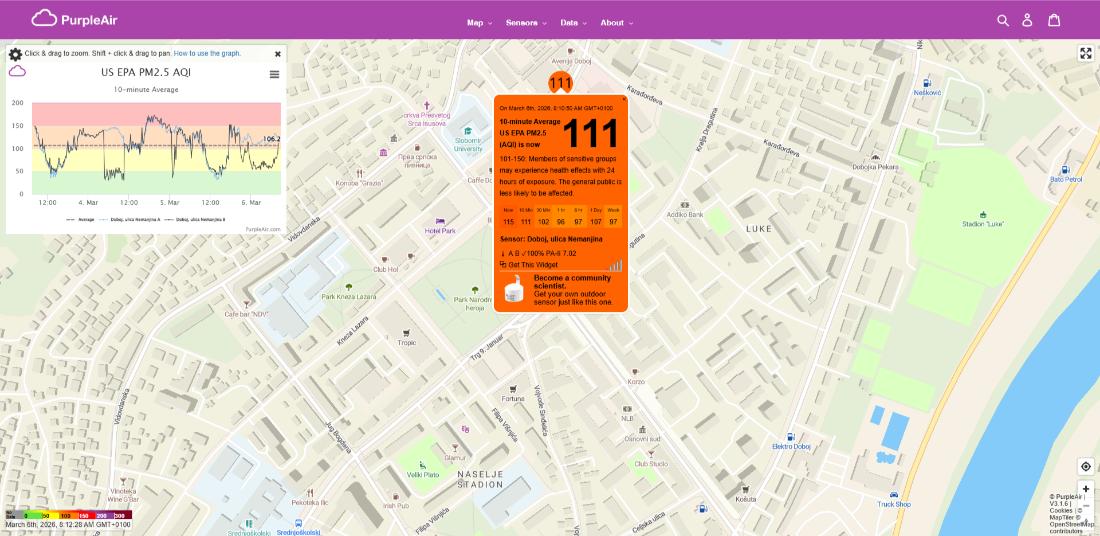Open the Sensors dropdown menu
This screenshot has height=536, width=1100.
pyautogui.click(x=526, y=22)
